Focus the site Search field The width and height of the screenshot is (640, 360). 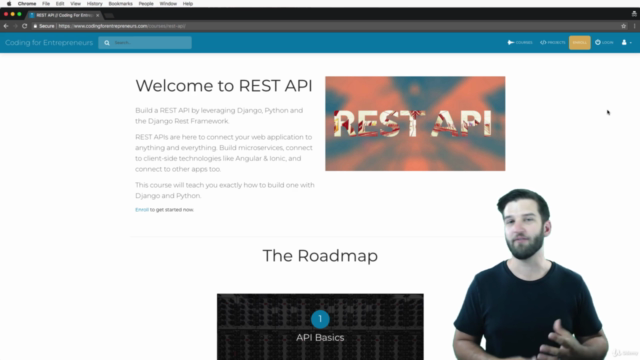click(x=145, y=42)
